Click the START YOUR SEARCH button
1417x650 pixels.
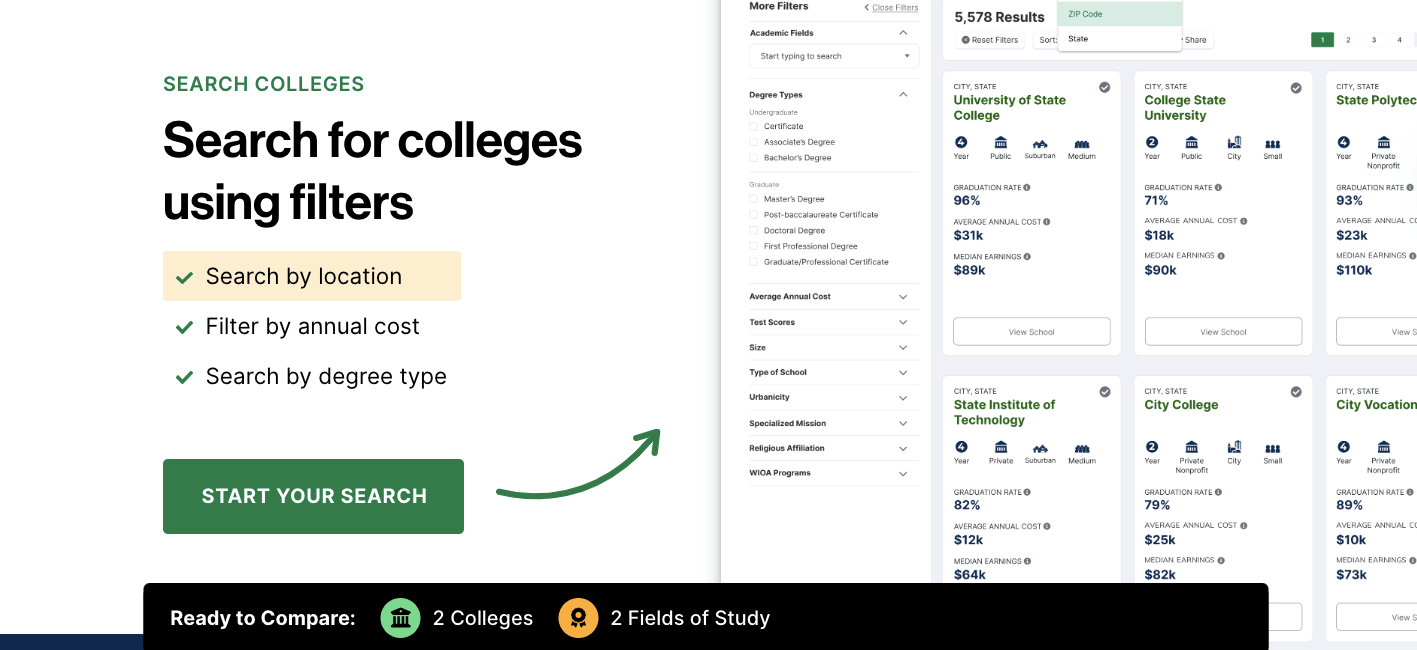point(313,496)
